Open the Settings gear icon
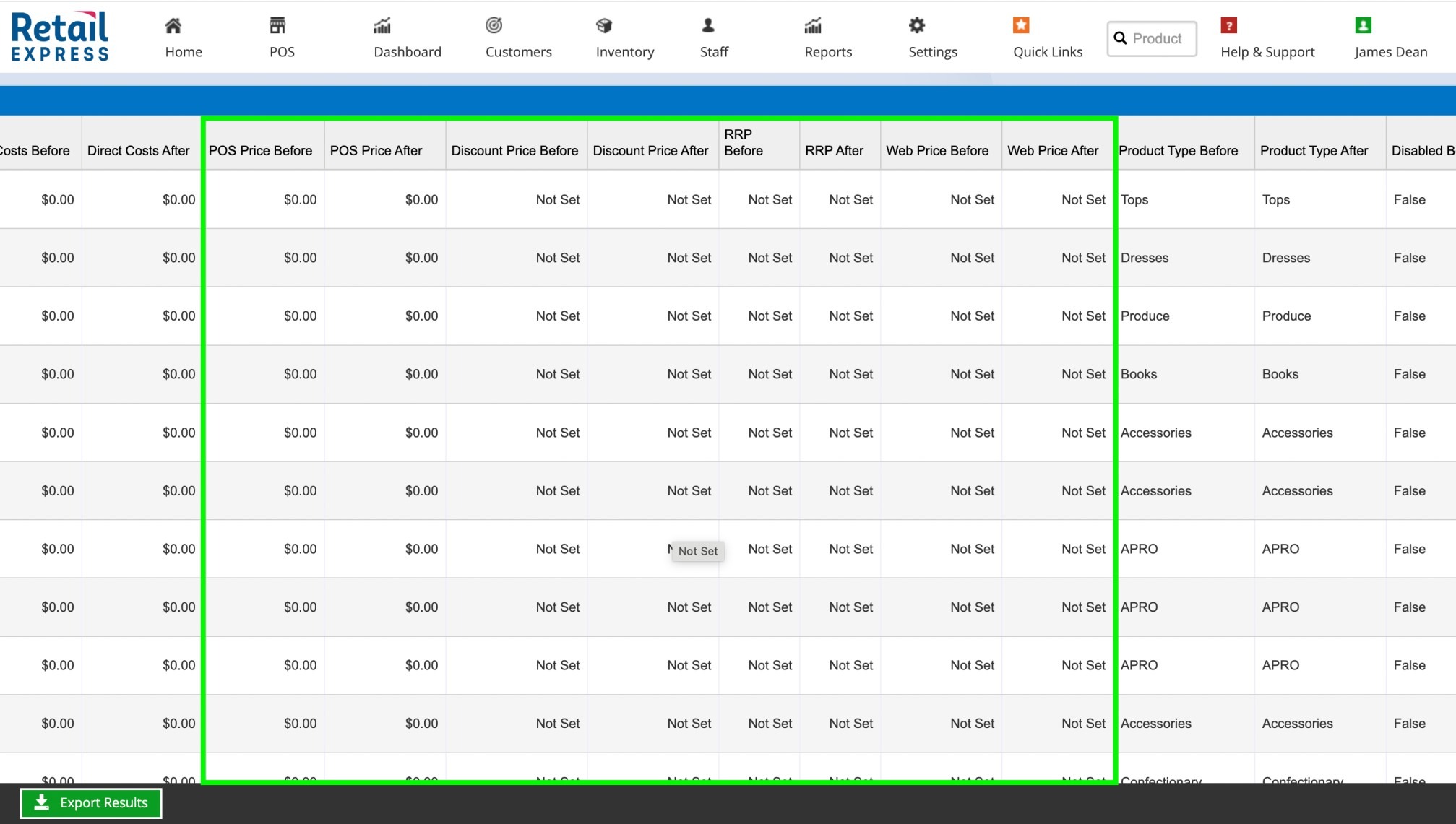The width and height of the screenshot is (1456, 824). point(916,26)
